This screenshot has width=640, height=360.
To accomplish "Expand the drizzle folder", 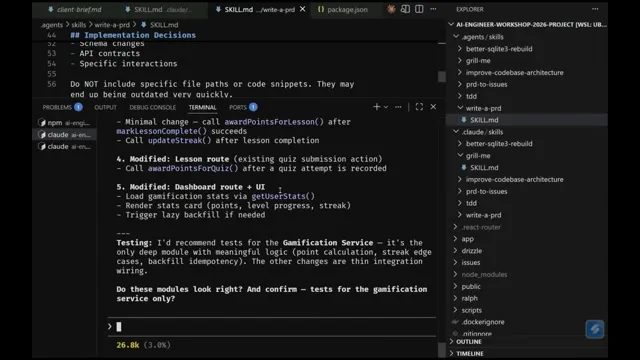I will click(x=527, y=251).
